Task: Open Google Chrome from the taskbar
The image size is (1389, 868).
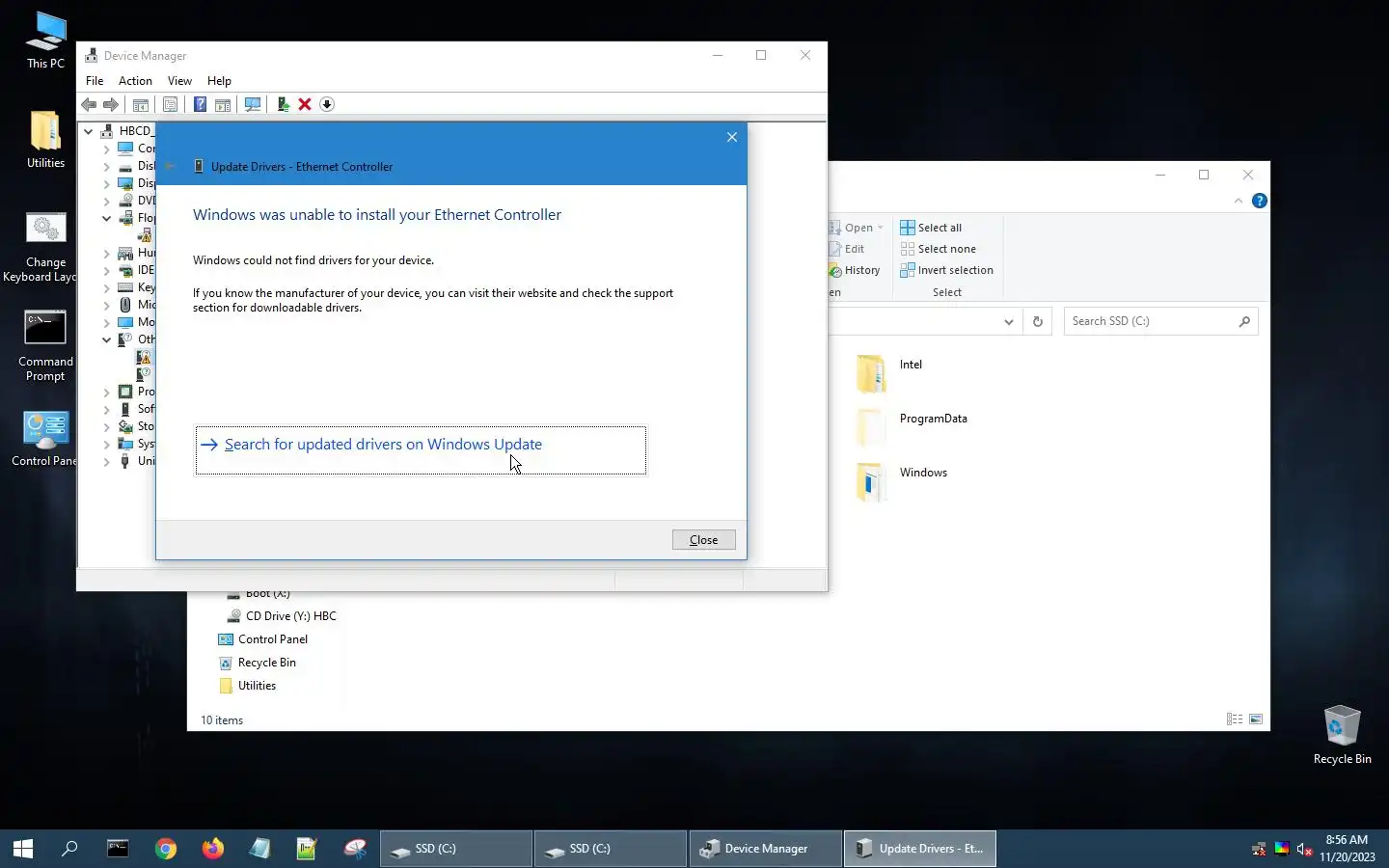Action: pos(166,849)
